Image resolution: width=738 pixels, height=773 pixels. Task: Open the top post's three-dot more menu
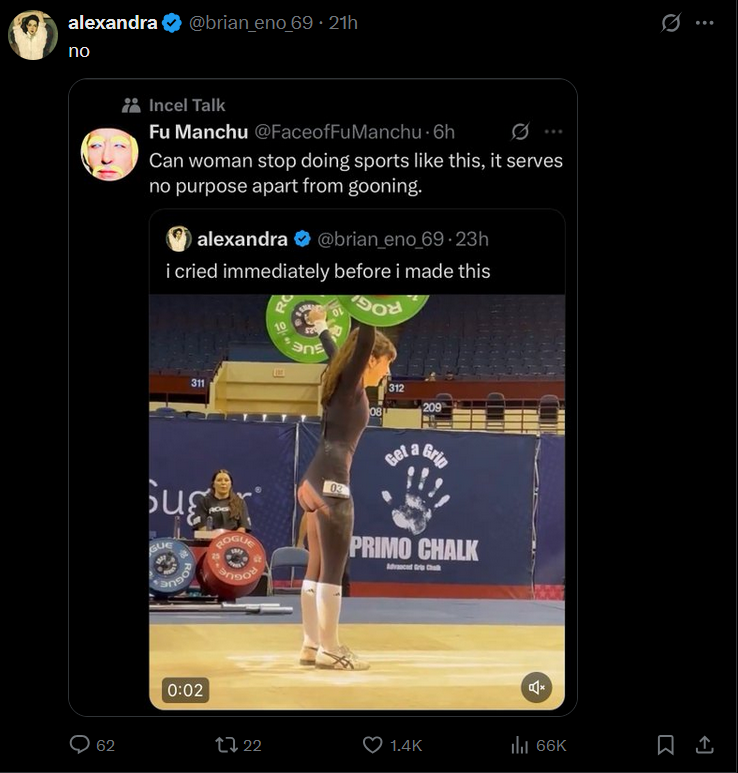[x=705, y=22]
